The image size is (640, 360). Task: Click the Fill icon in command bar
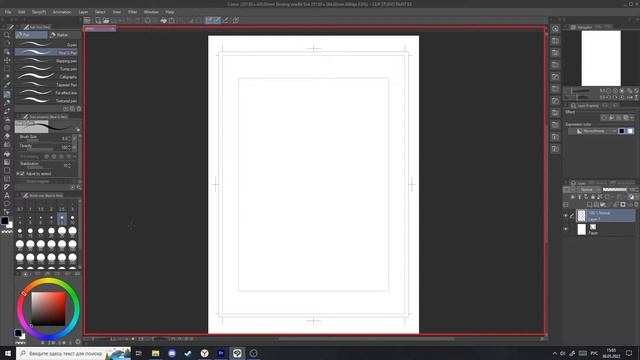(x=163, y=20)
